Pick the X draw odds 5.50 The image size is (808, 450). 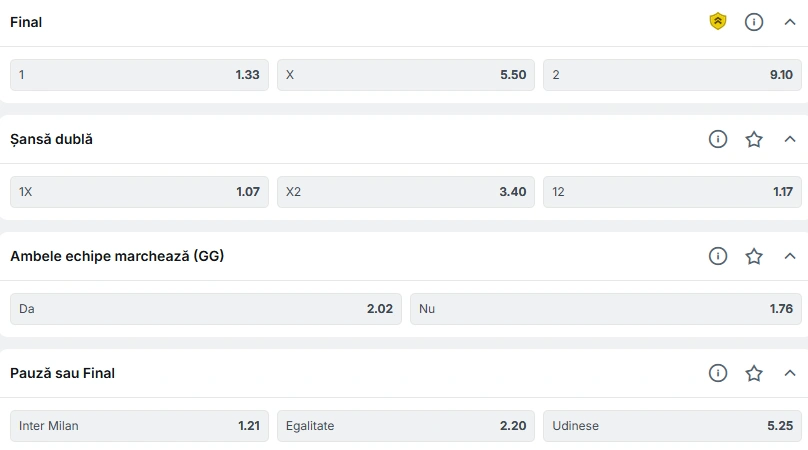click(x=406, y=75)
